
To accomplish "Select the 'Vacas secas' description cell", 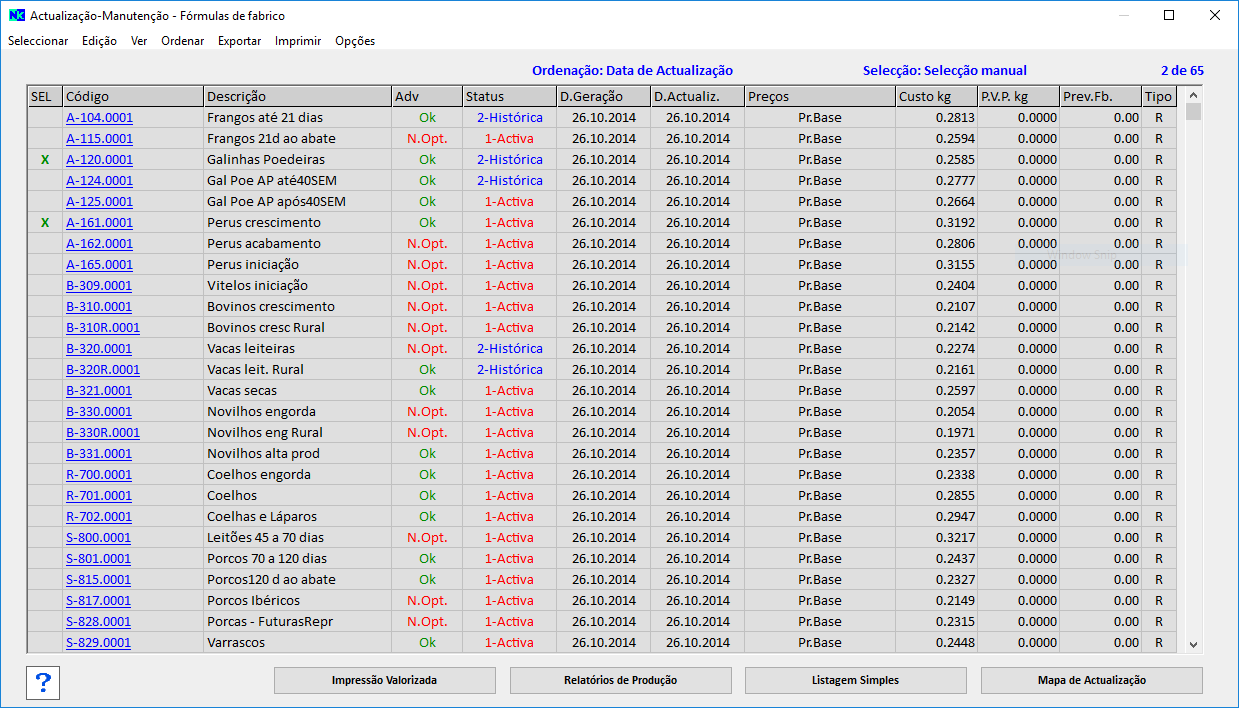I will coord(298,391).
